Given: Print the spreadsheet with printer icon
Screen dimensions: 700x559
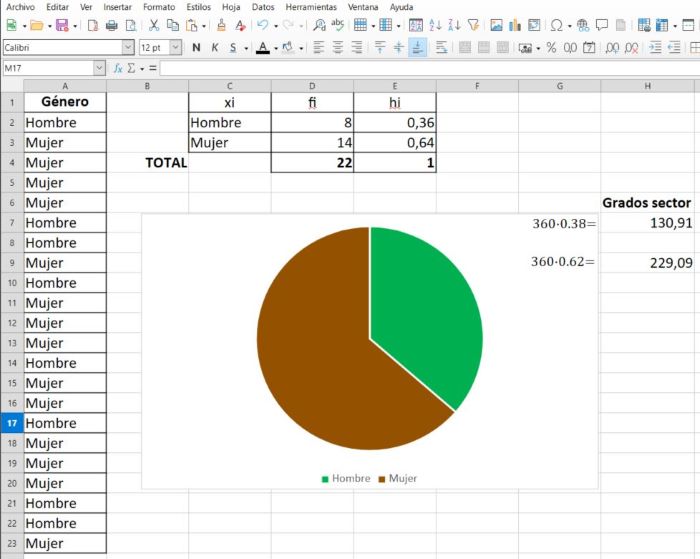Looking at the screenshot, I should pyautogui.click(x=112, y=25).
